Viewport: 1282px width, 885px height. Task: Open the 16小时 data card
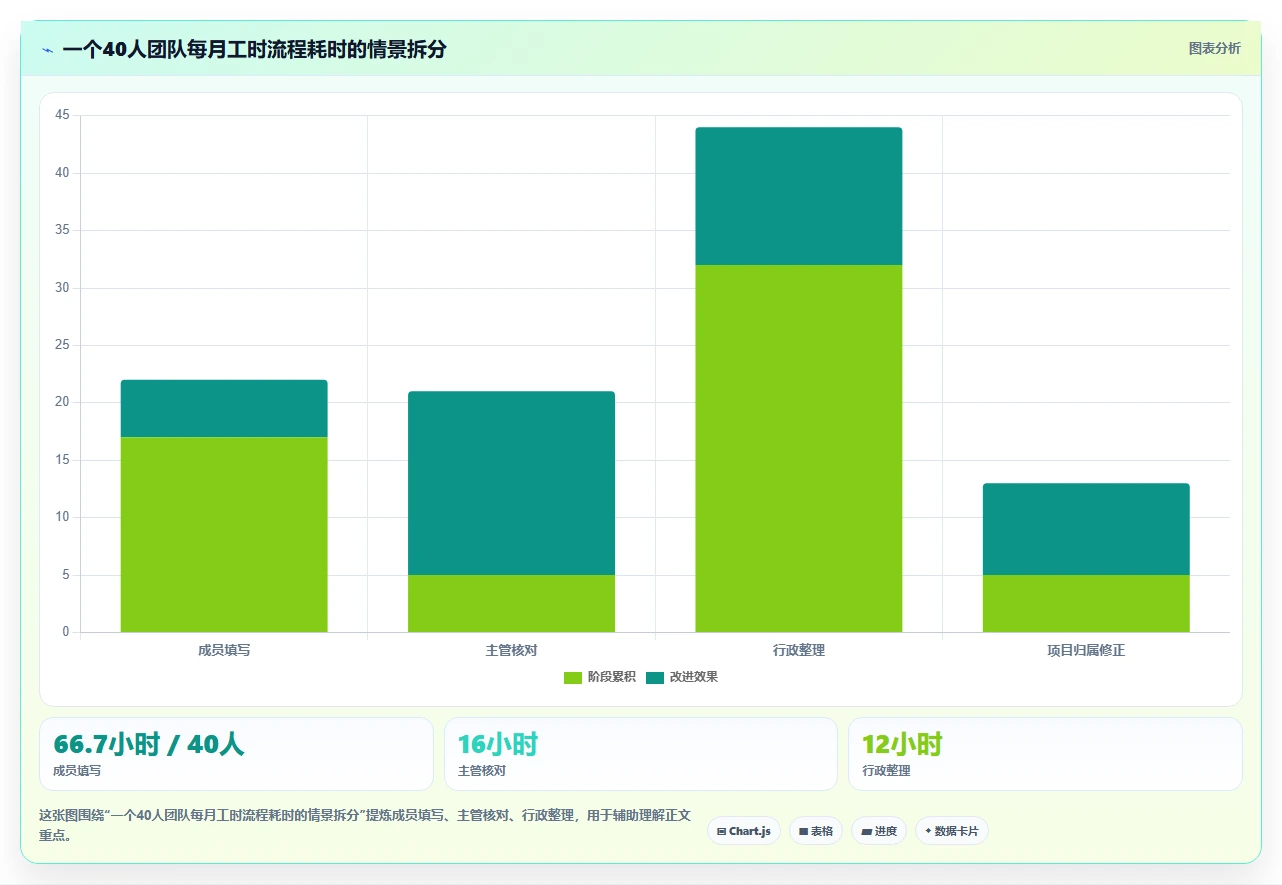(641, 754)
